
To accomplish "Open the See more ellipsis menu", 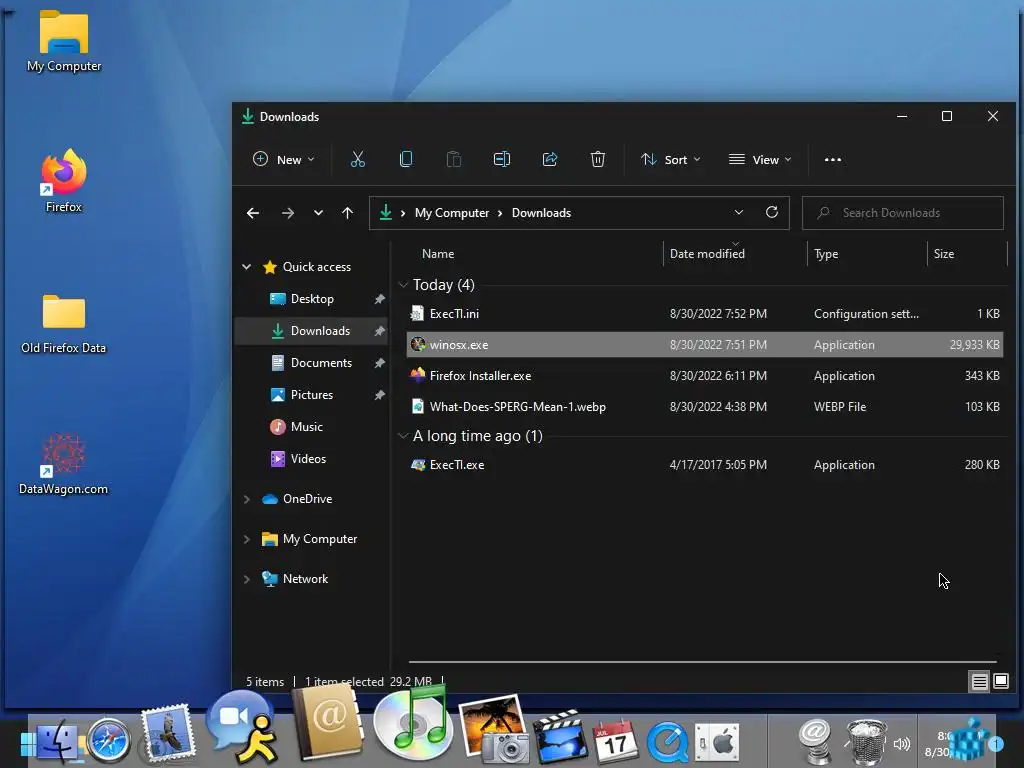I will tap(833, 159).
